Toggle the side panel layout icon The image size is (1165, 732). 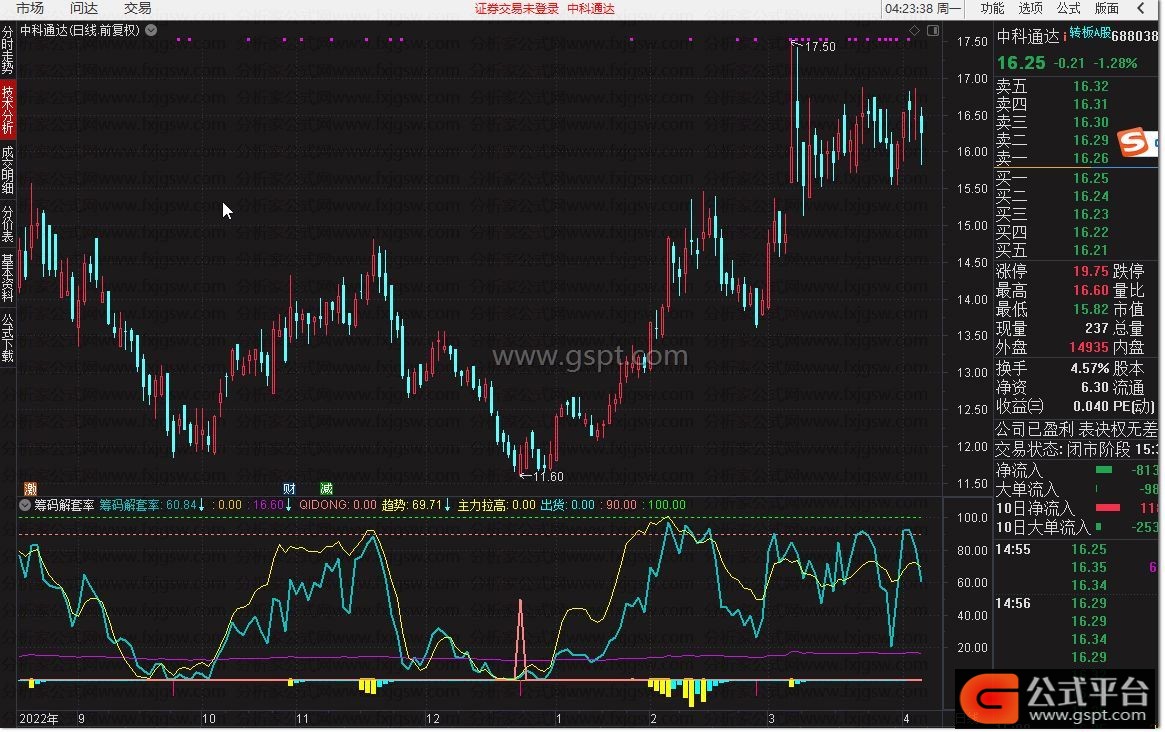click(x=933, y=30)
